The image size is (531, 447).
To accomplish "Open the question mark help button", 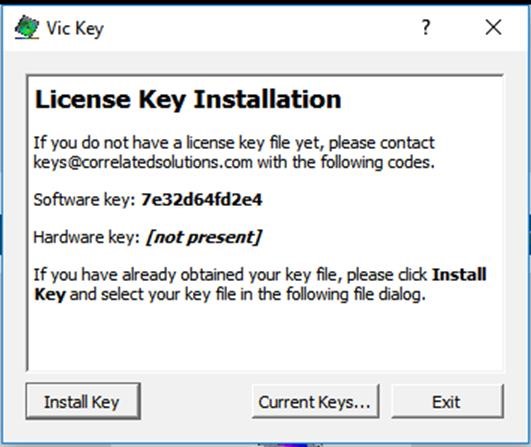I will (426, 27).
